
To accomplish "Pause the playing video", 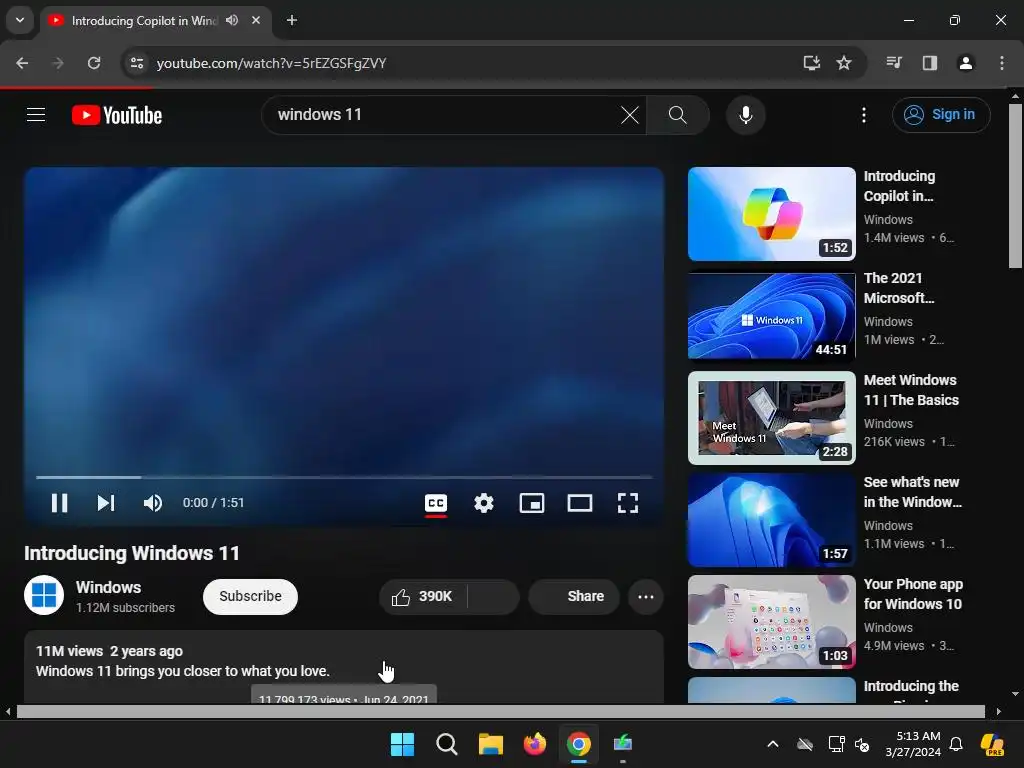I will (59, 503).
